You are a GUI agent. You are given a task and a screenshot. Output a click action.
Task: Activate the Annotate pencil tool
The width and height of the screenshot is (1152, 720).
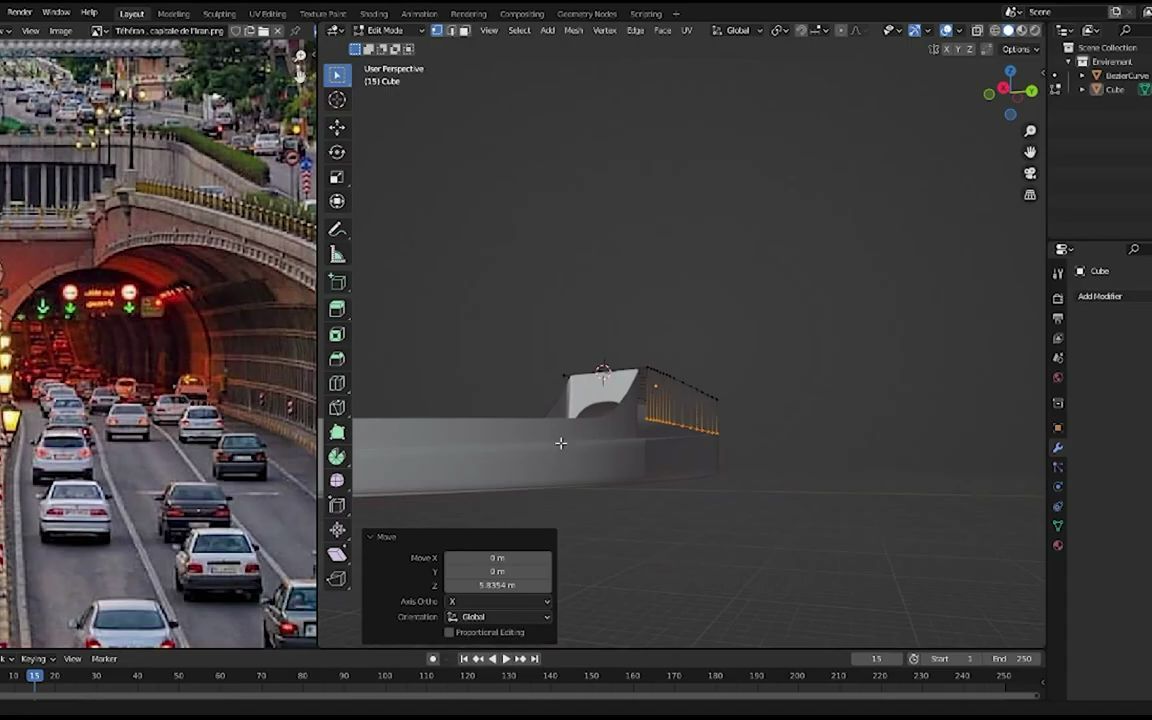point(337,229)
